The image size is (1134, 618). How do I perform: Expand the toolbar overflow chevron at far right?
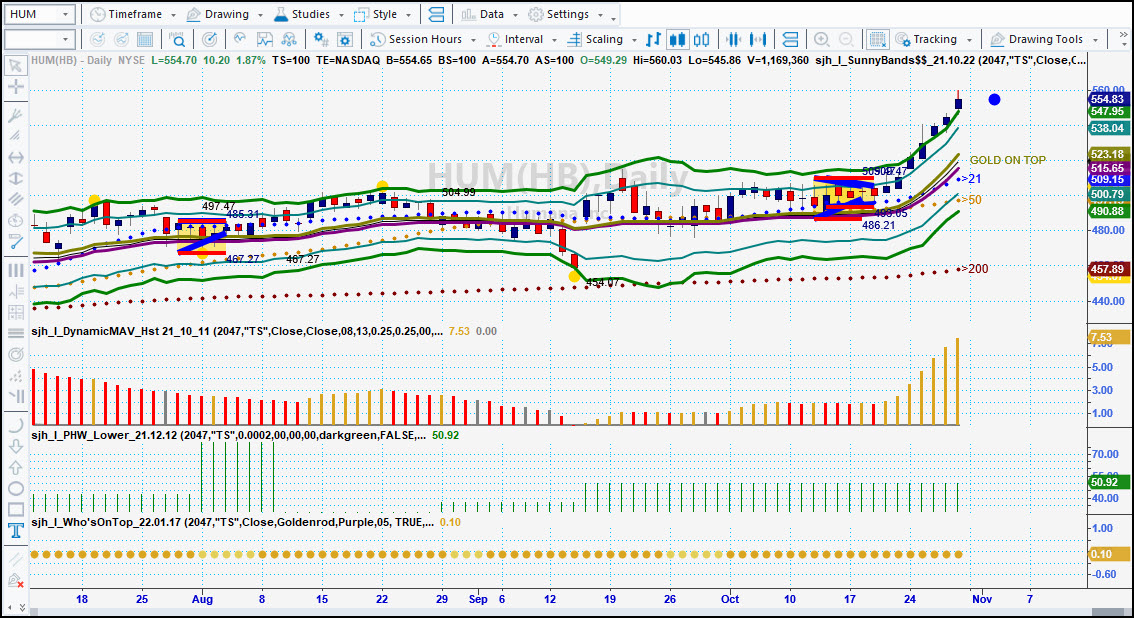tap(1125, 34)
